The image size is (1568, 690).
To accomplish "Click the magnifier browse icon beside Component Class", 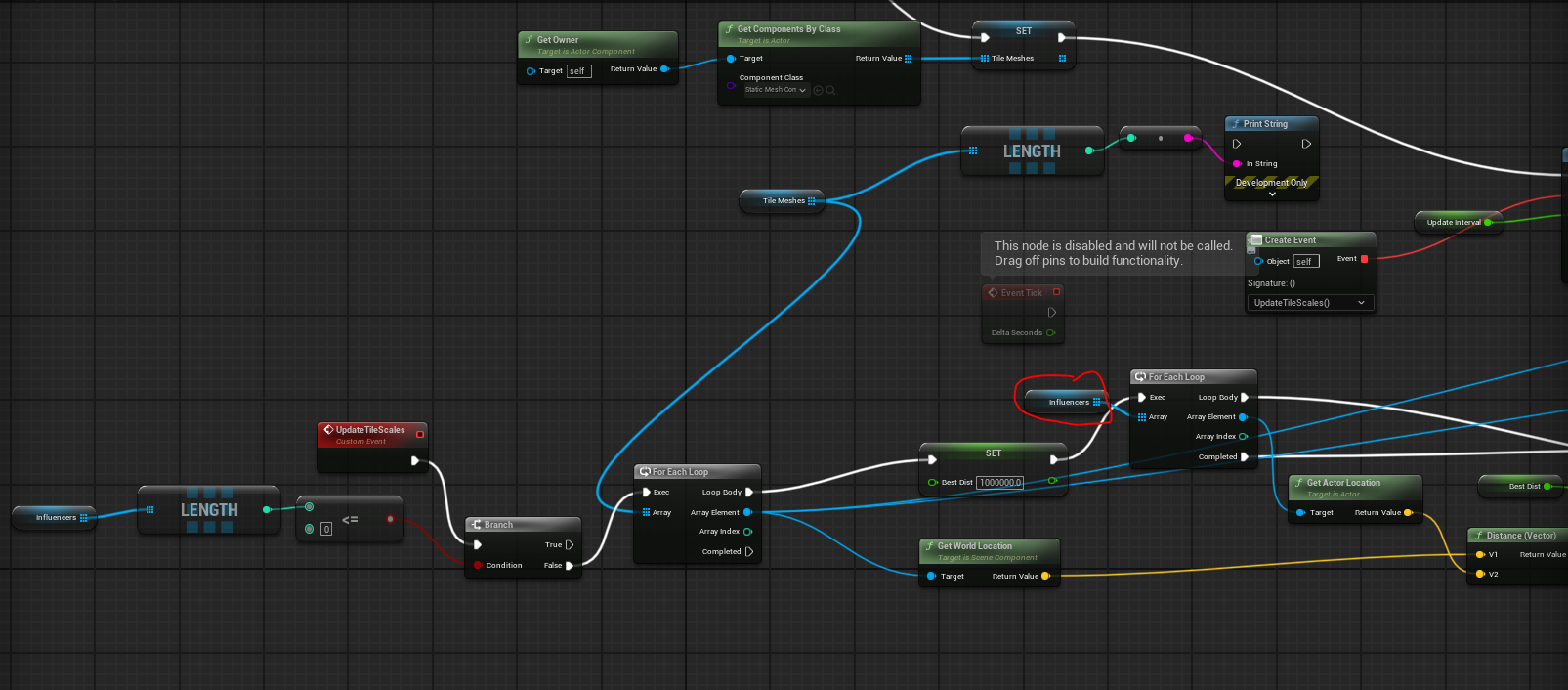I will click(x=830, y=90).
